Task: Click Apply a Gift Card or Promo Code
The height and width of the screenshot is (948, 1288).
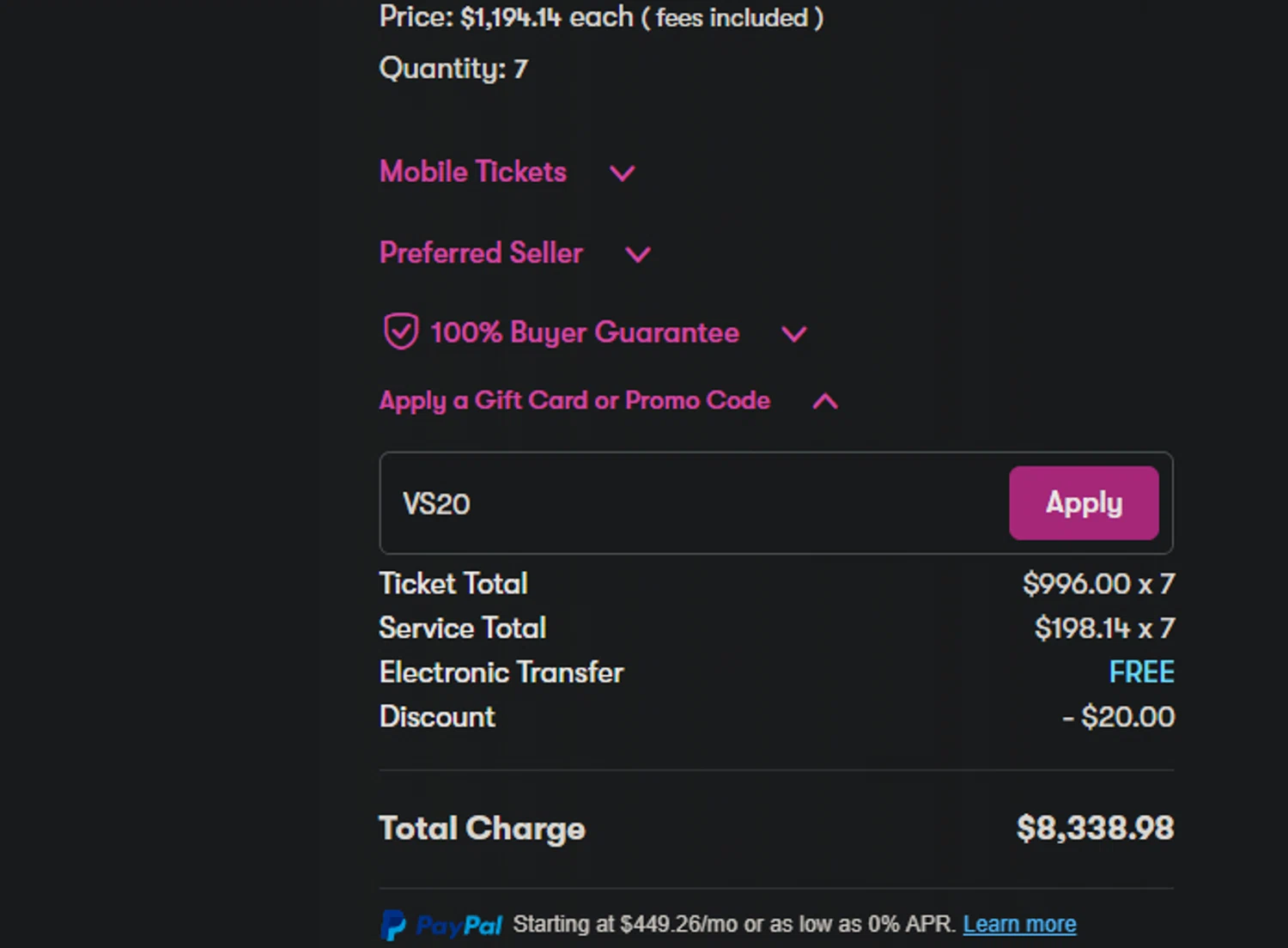Action: (574, 400)
